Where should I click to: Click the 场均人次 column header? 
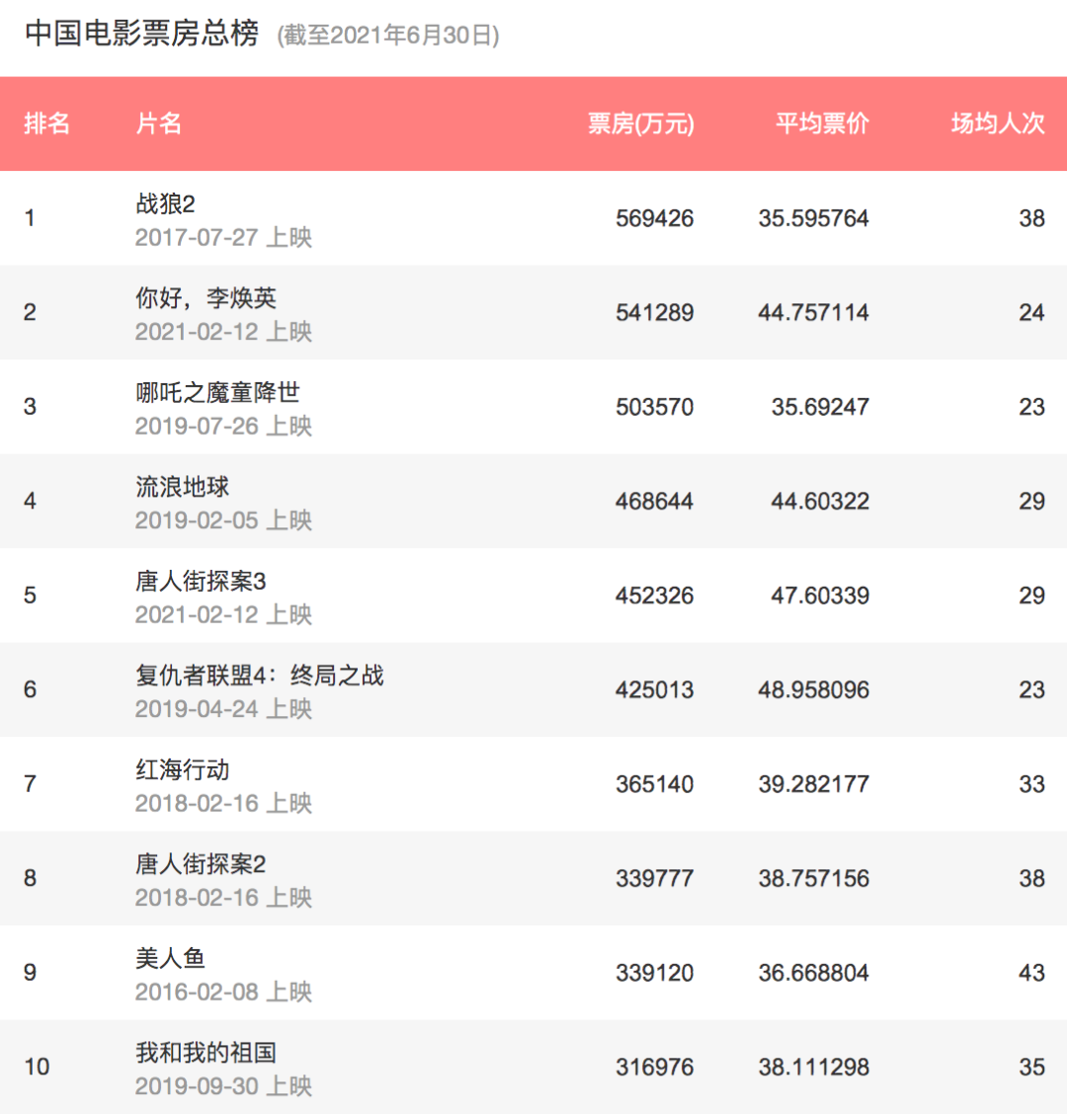998,123
